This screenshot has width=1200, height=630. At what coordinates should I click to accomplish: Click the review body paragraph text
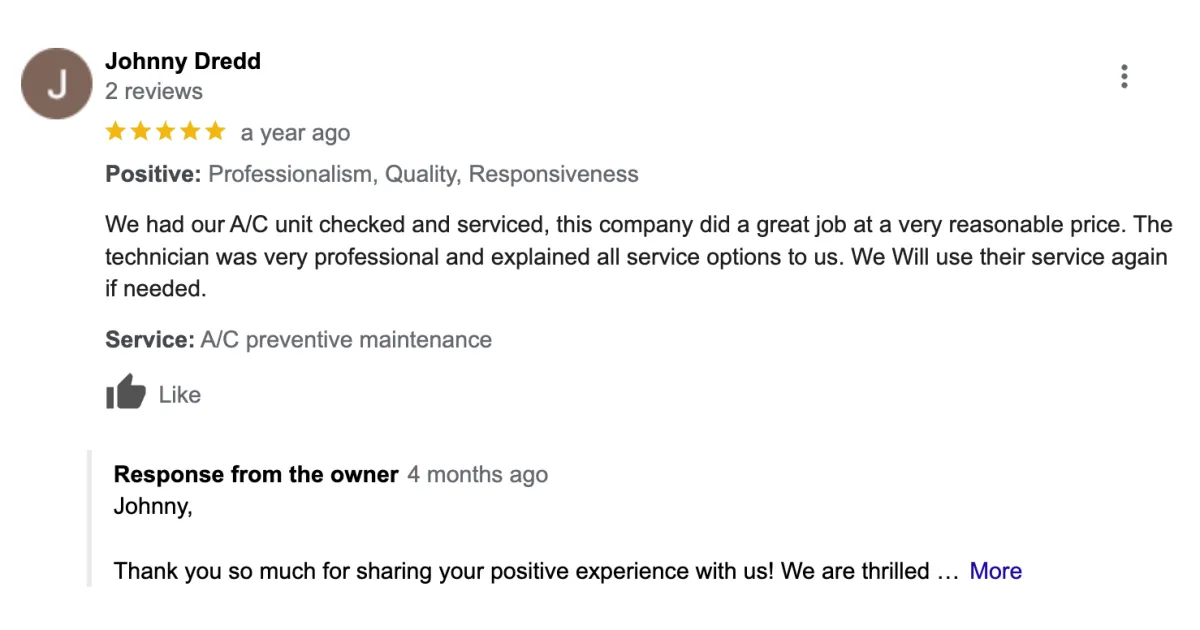click(638, 257)
